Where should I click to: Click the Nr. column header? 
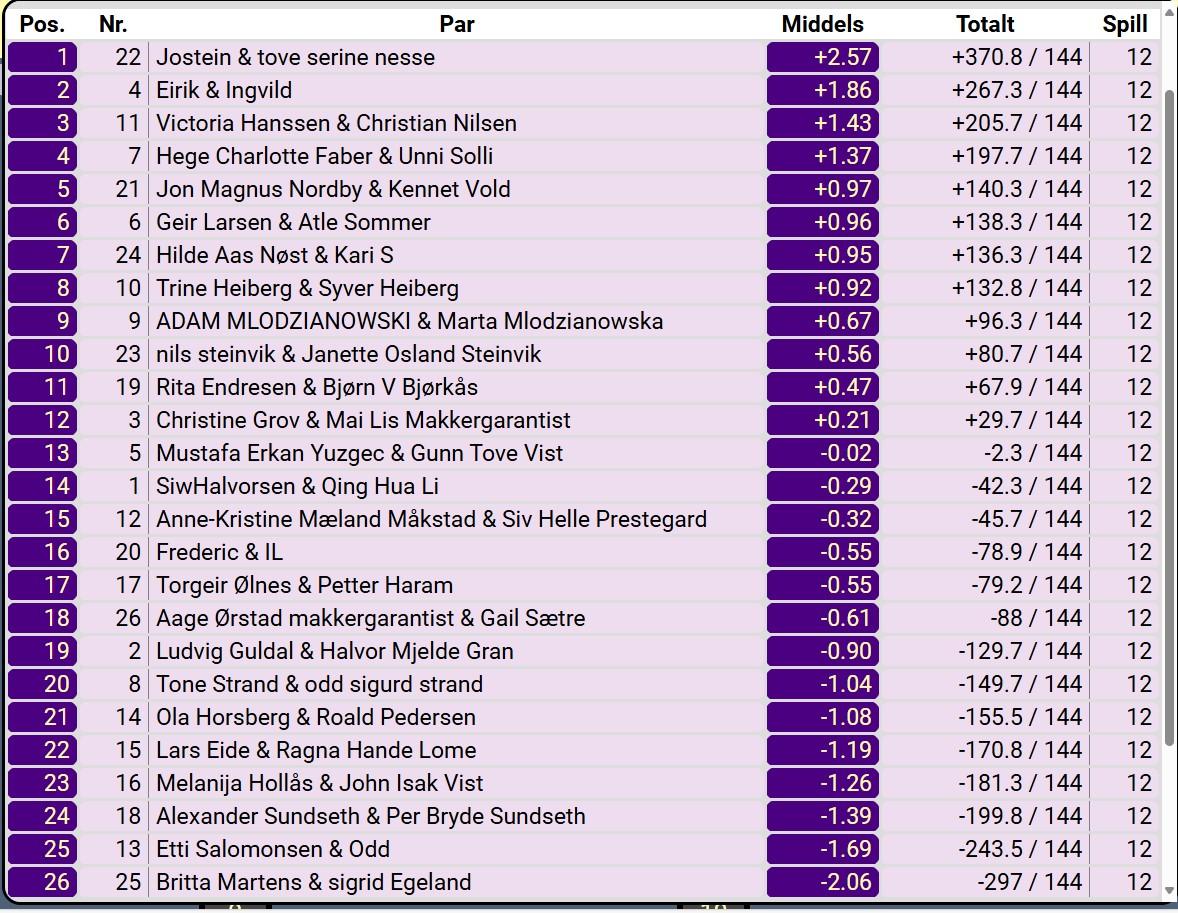pos(113,24)
